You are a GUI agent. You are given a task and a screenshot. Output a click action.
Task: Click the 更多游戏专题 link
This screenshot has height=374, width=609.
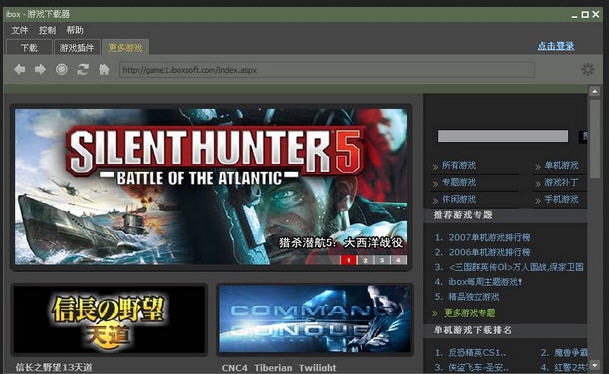click(x=469, y=313)
